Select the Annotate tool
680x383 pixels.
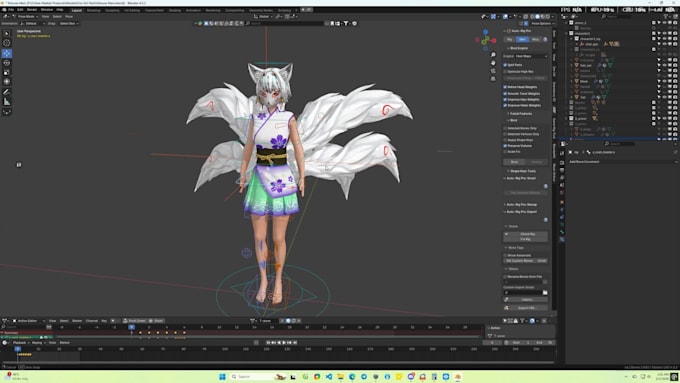tap(7, 92)
